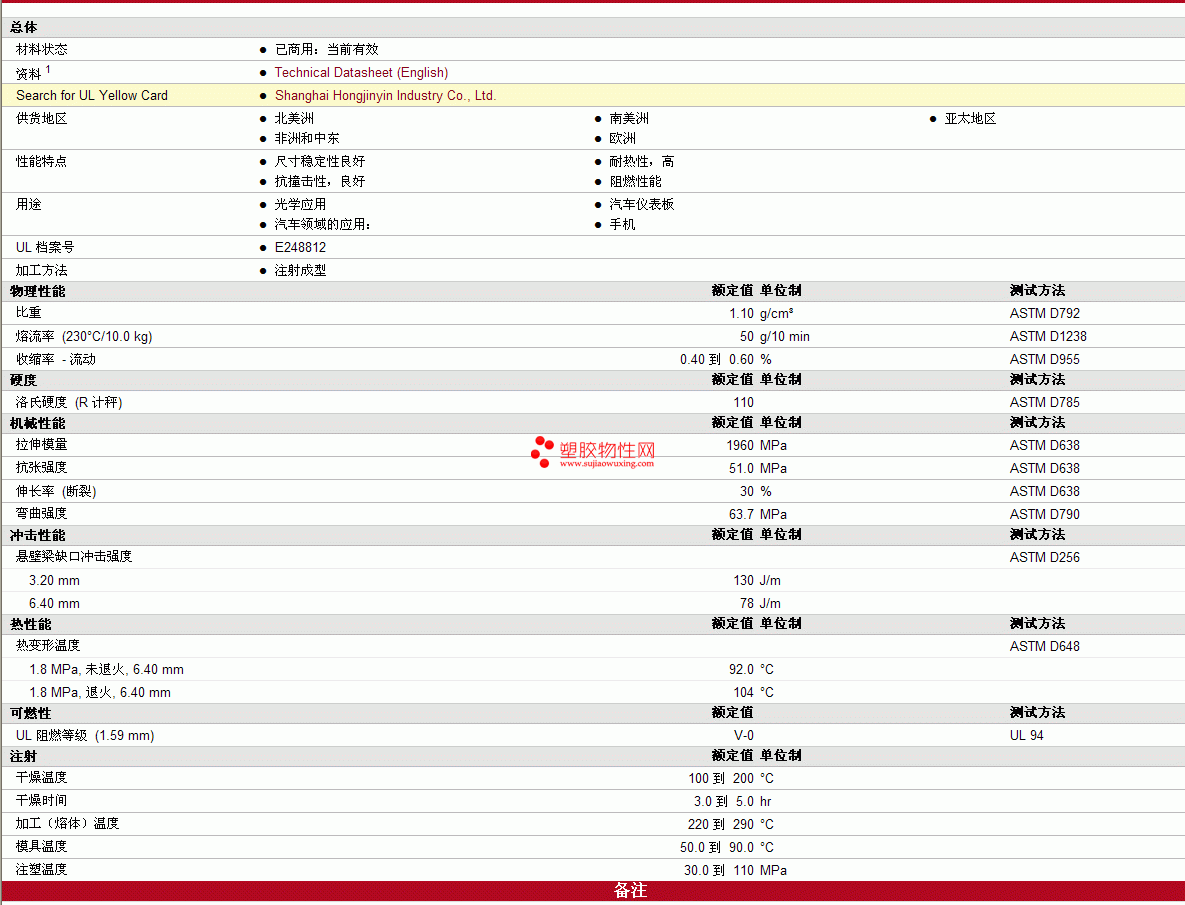Select the 热性能 section header
1185x905 pixels.
coord(31,625)
